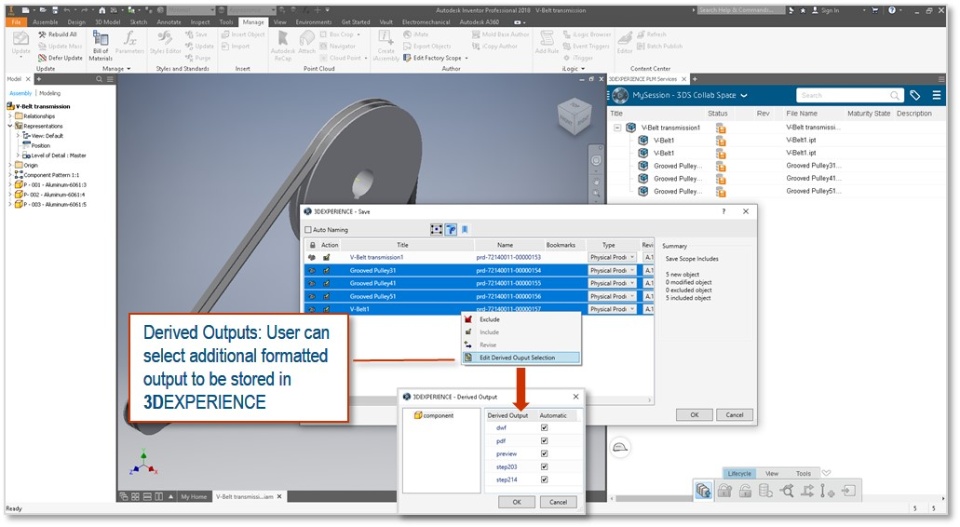Image resolution: width=960 pixels, height=527 pixels.
Task: Click the tag icon in 3DEXPERIENCE panel header
Action: (915, 95)
